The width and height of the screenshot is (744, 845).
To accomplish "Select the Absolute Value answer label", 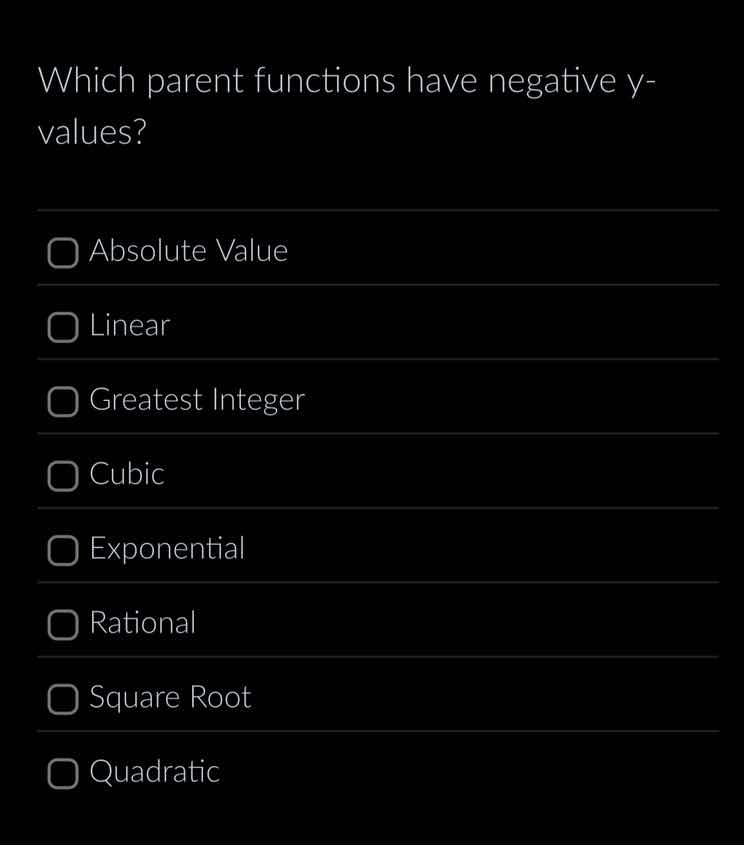I will (189, 251).
